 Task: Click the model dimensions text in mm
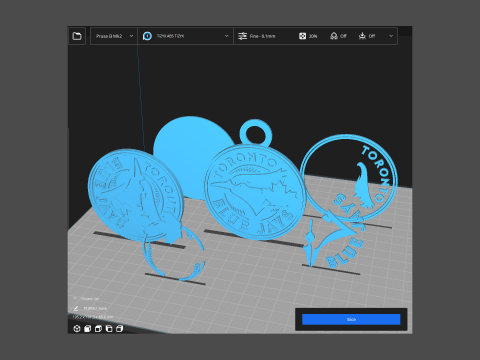(93, 317)
